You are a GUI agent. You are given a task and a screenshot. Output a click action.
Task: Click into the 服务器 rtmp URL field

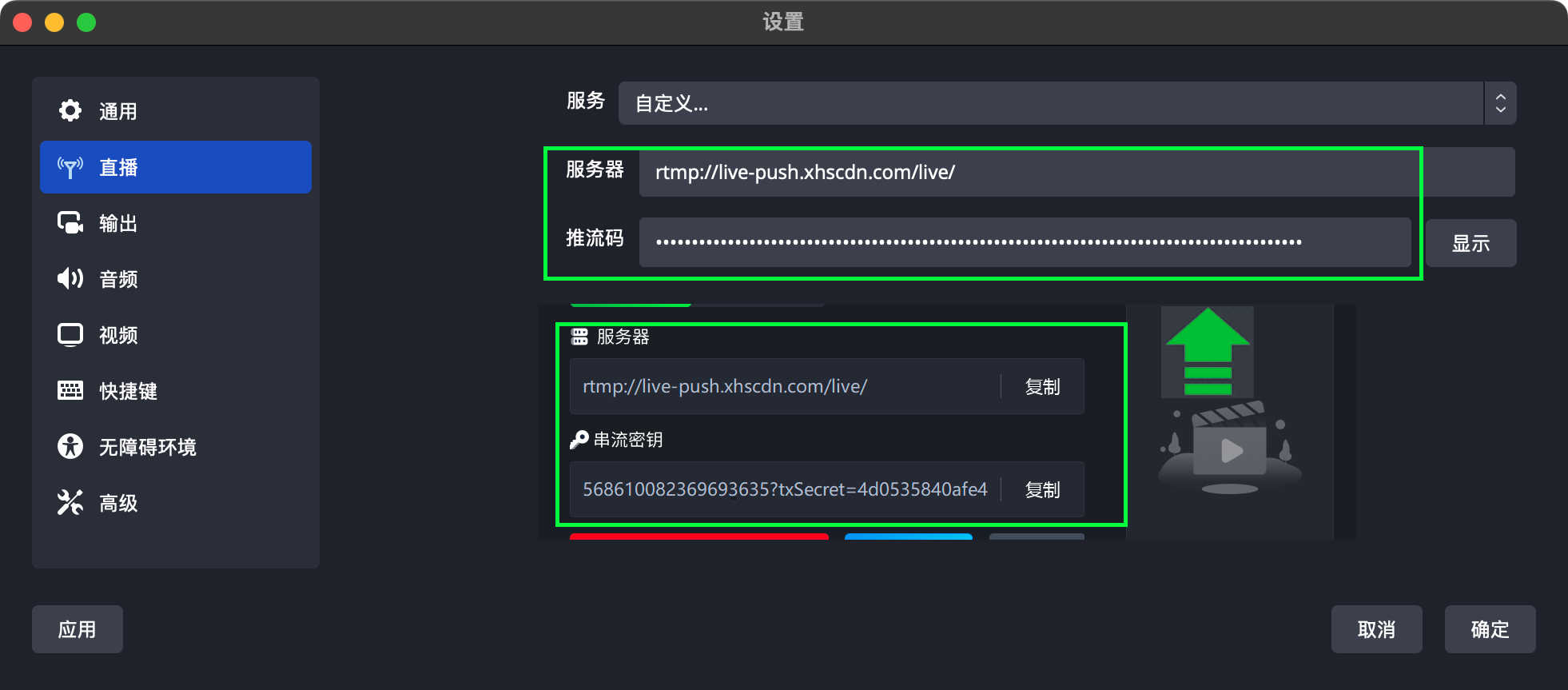point(1027,172)
